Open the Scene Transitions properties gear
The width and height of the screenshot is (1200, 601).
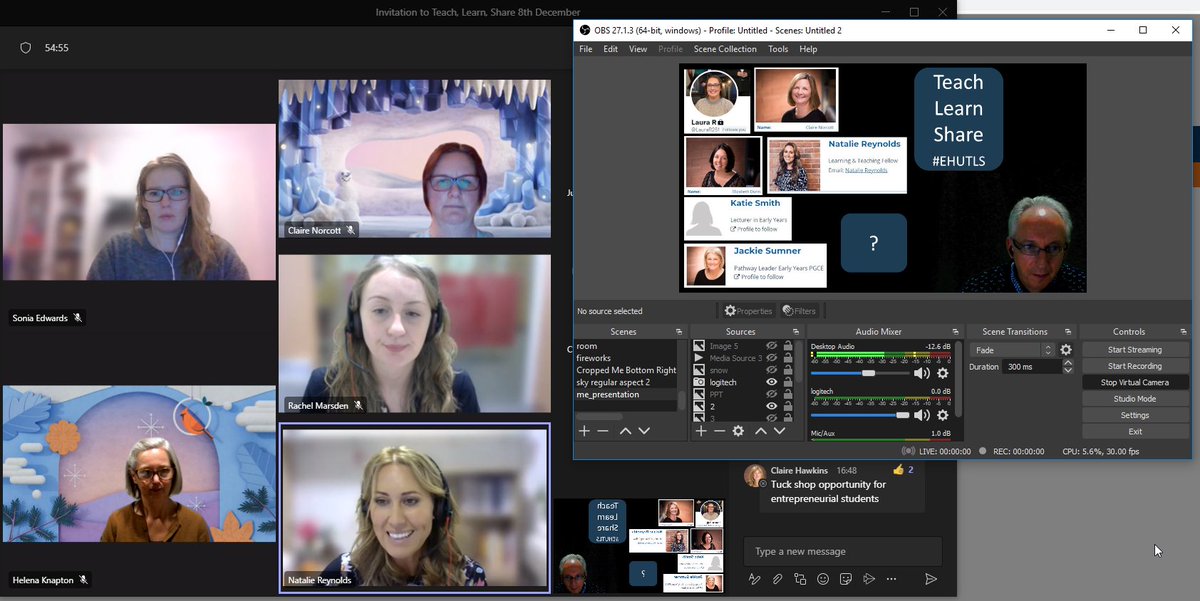(x=1066, y=350)
